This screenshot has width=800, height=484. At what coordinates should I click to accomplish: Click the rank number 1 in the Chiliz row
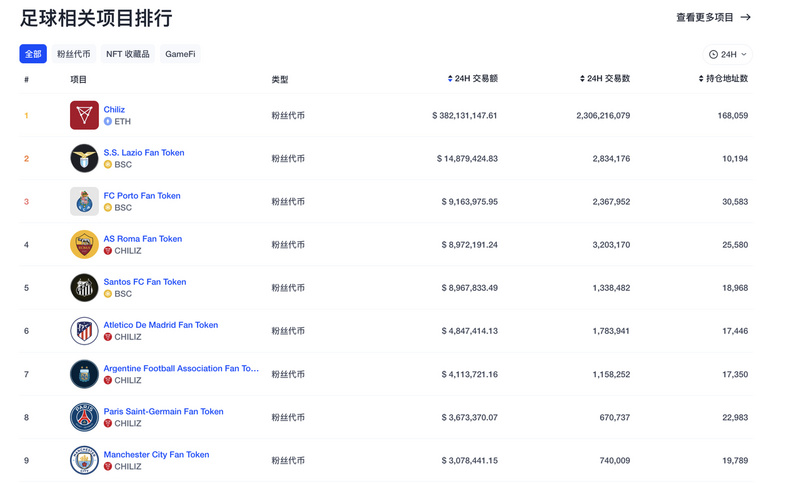[26, 115]
